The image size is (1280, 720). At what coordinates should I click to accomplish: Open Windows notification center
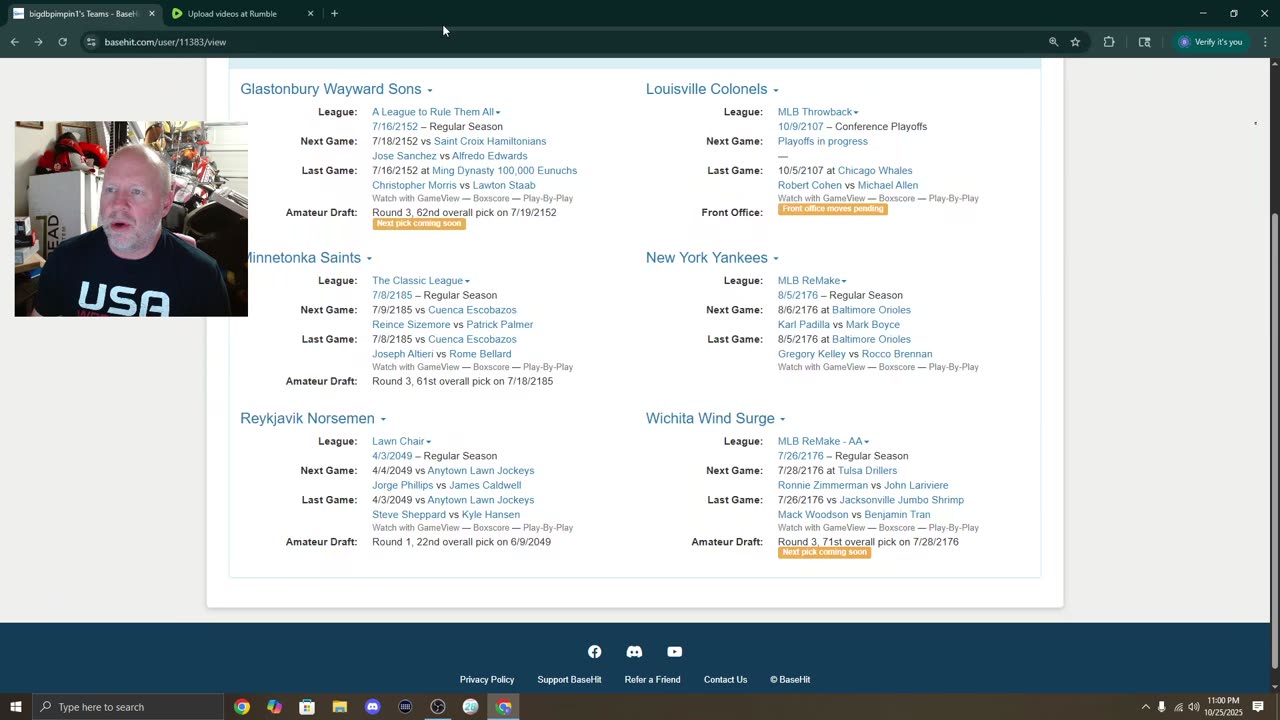point(1258,707)
